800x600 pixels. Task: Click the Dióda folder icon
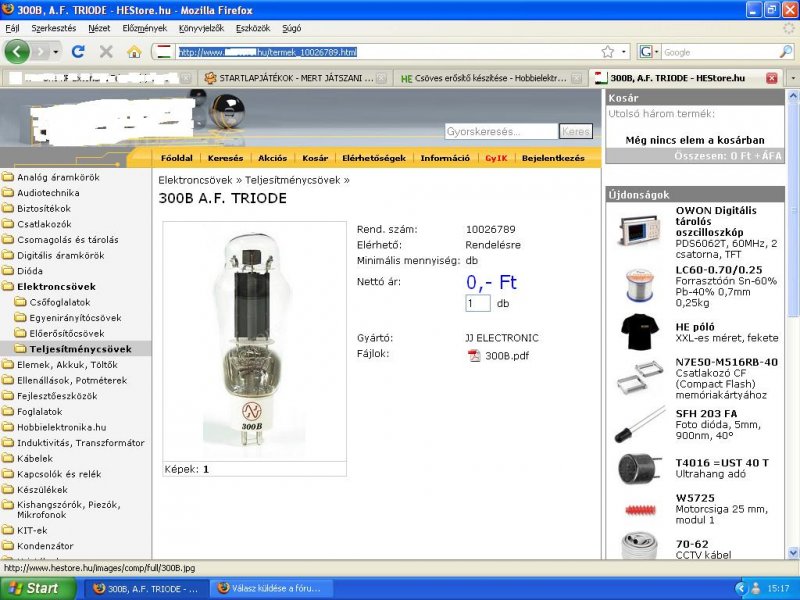coord(8,271)
